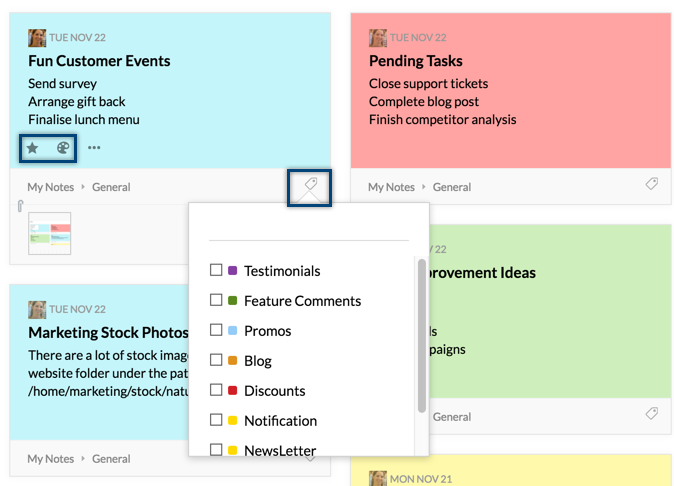Open the attached image thumbnail

50,233
